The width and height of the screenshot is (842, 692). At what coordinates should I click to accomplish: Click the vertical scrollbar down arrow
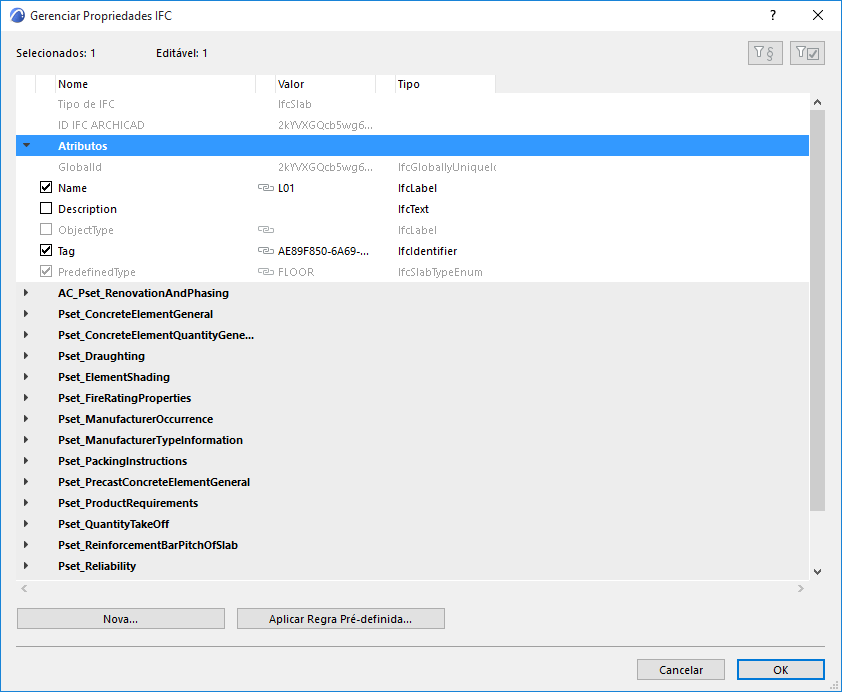(817, 572)
